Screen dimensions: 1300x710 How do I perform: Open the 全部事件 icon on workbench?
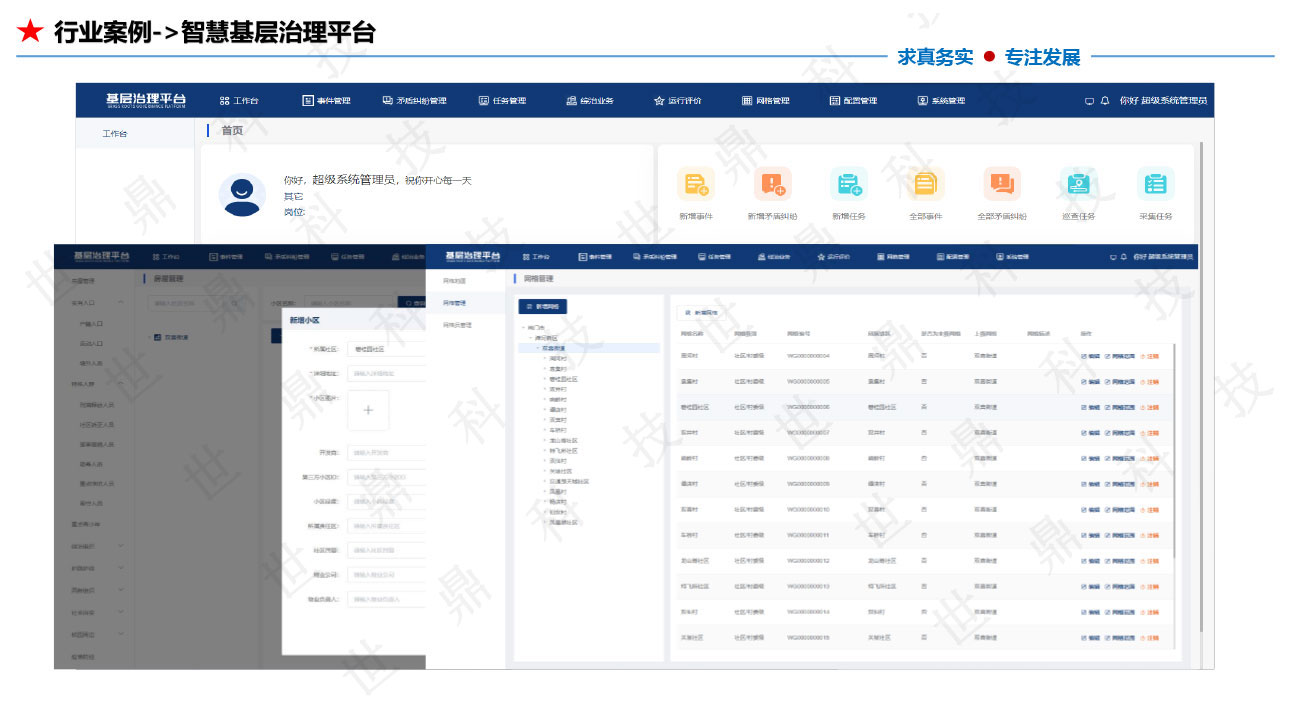pyautogui.click(x=924, y=184)
